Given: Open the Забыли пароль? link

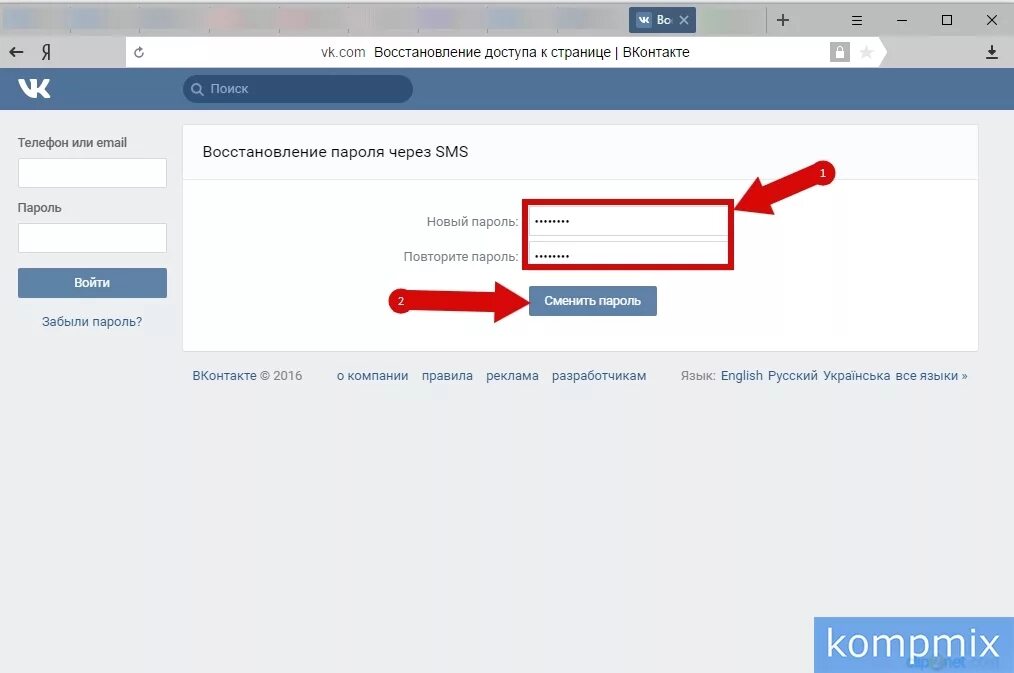Looking at the screenshot, I should pyautogui.click(x=92, y=321).
